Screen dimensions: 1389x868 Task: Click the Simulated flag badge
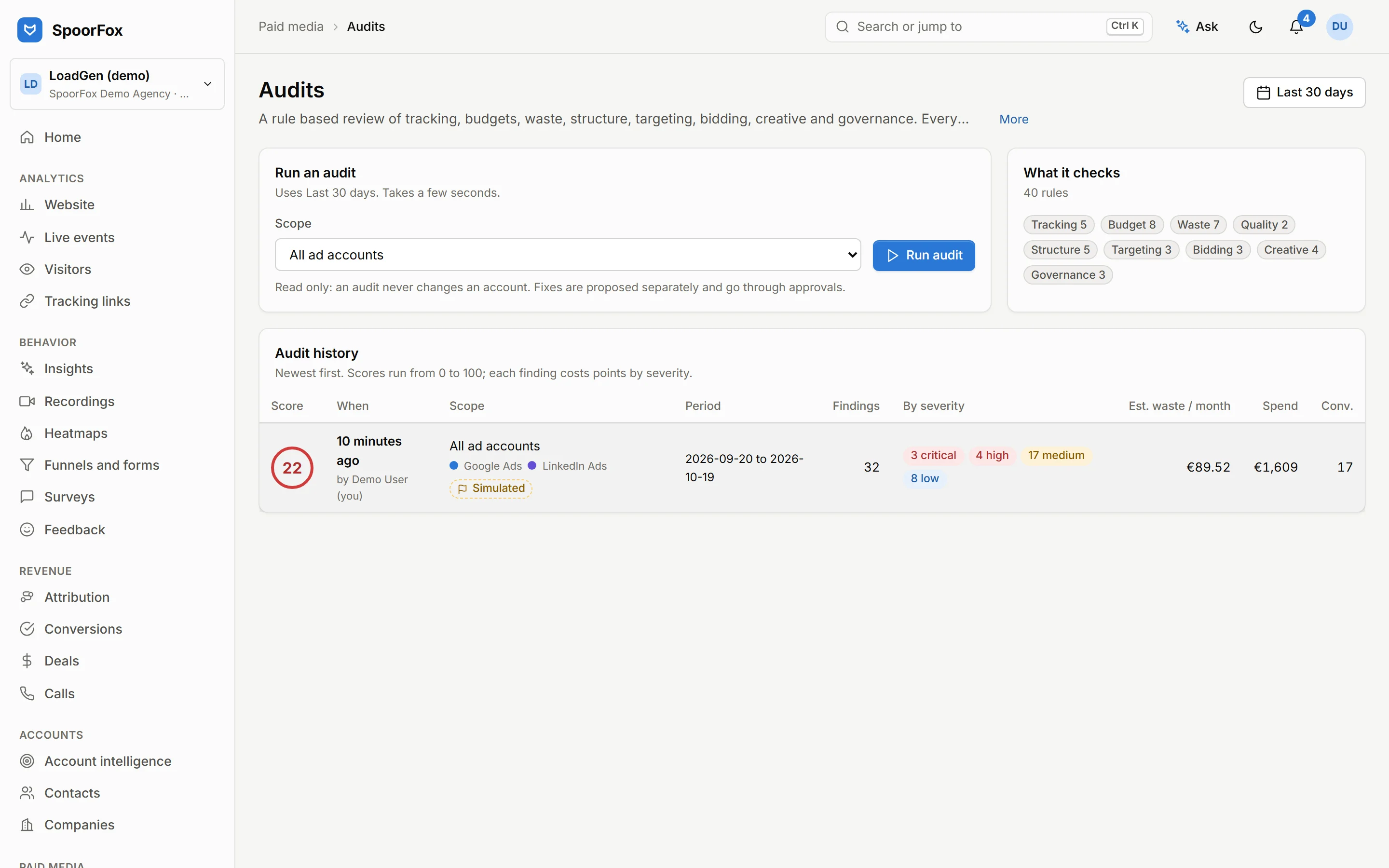click(x=491, y=488)
